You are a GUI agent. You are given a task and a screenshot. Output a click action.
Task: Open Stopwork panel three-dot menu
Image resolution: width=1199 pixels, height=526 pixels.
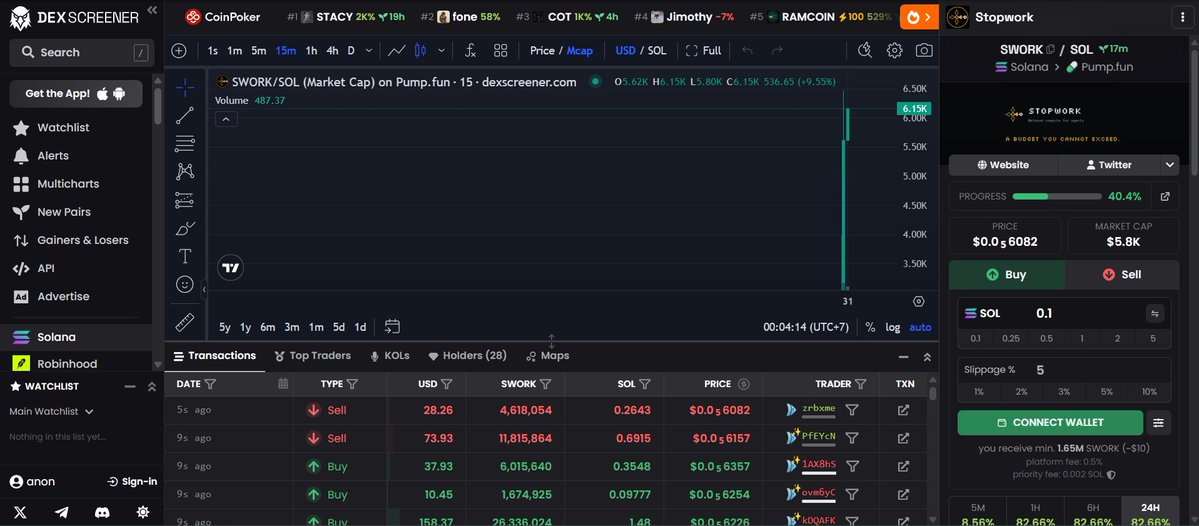coord(1184,18)
